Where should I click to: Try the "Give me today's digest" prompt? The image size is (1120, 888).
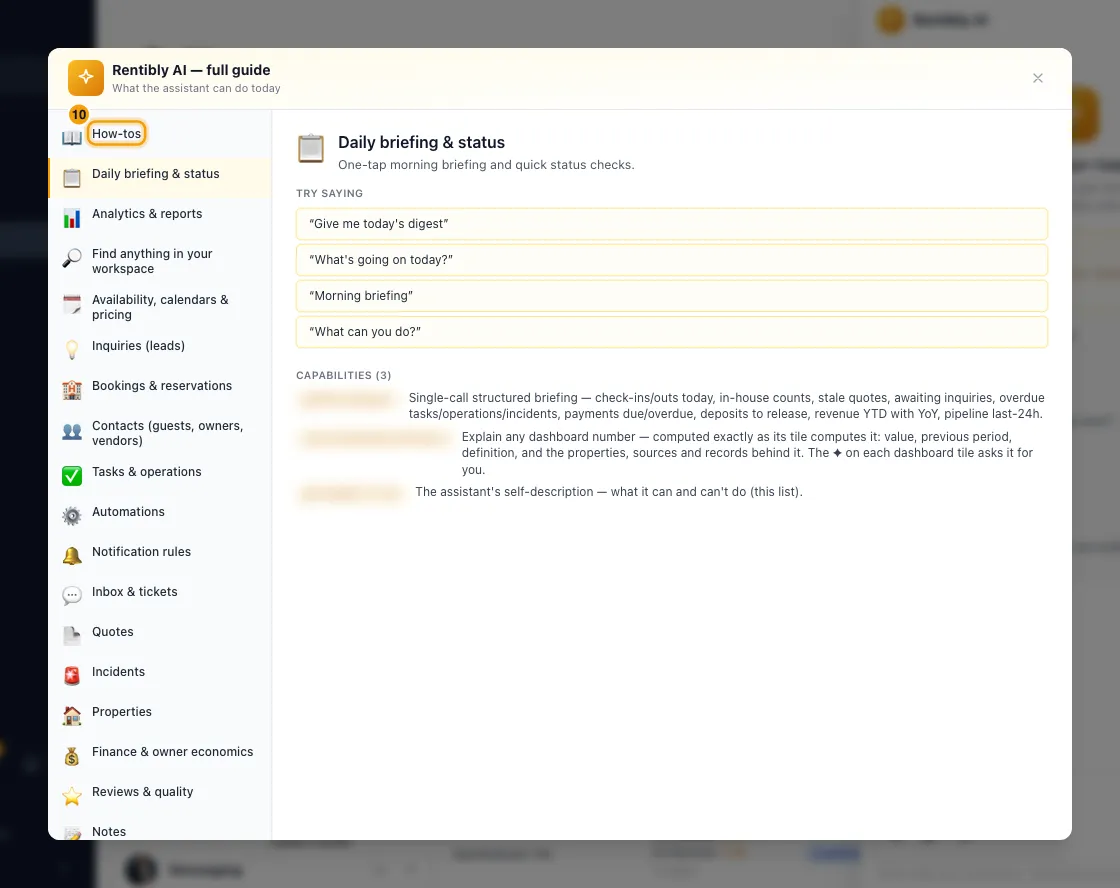[x=671, y=224]
